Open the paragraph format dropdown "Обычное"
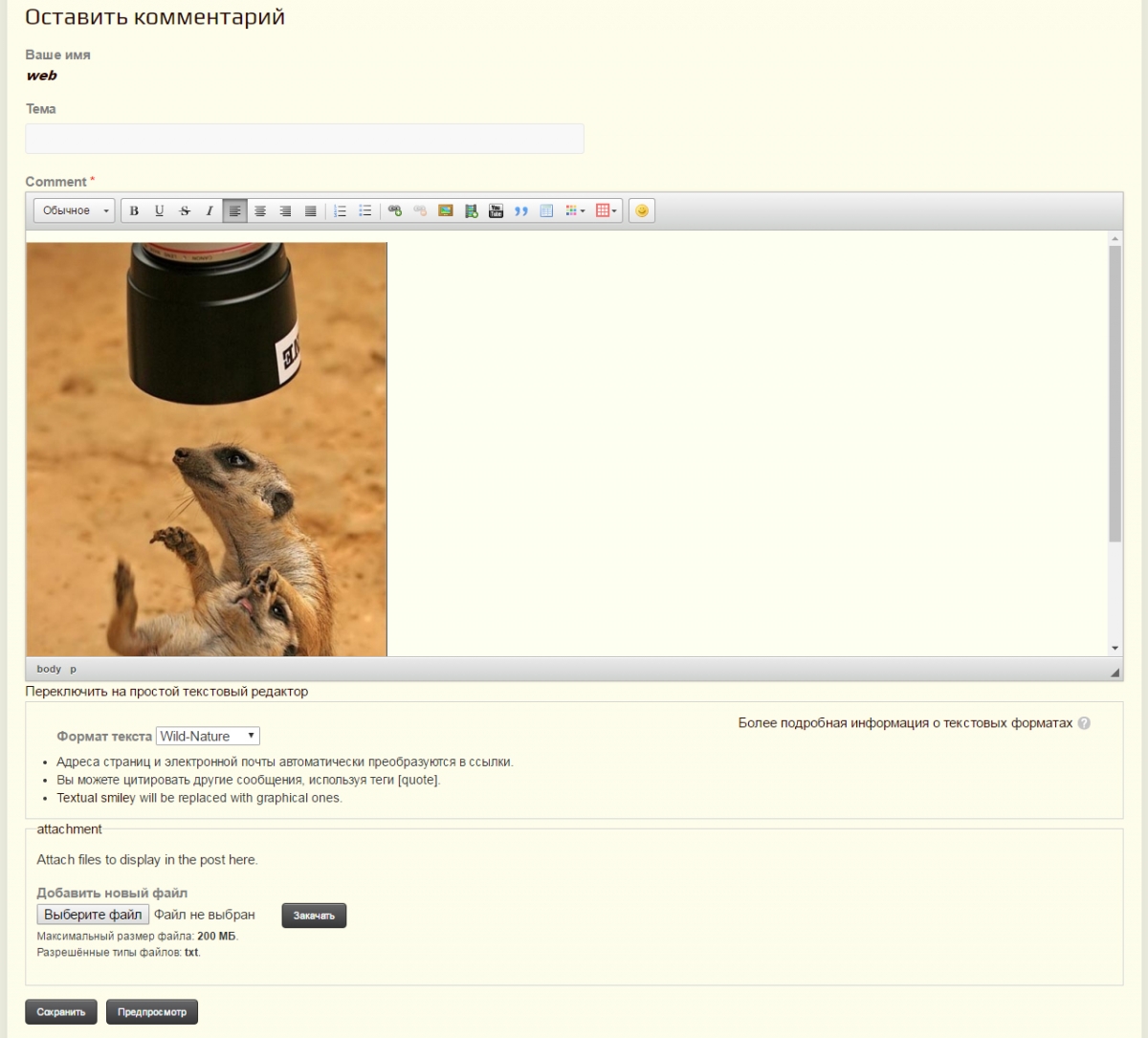Viewport: 1148px width, 1038px height. tap(75, 210)
